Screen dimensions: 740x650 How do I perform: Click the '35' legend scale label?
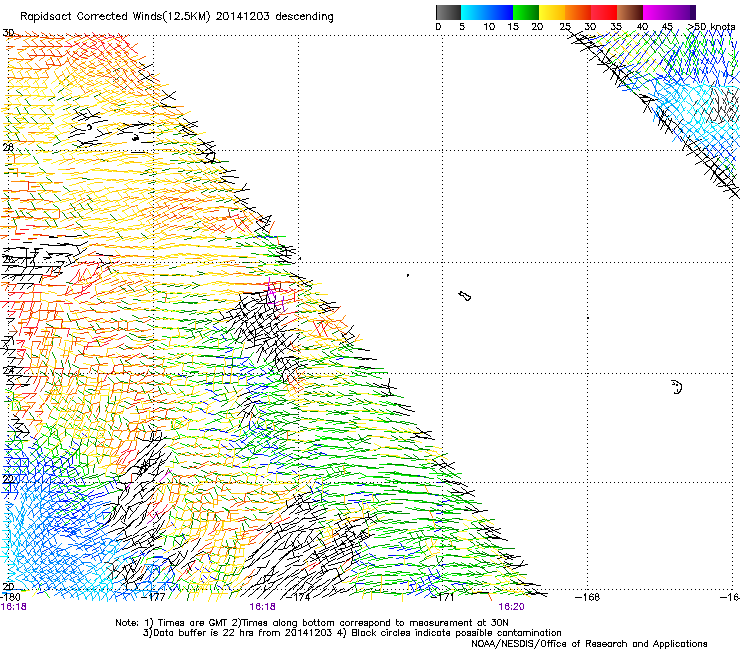click(x=616, y=27)
